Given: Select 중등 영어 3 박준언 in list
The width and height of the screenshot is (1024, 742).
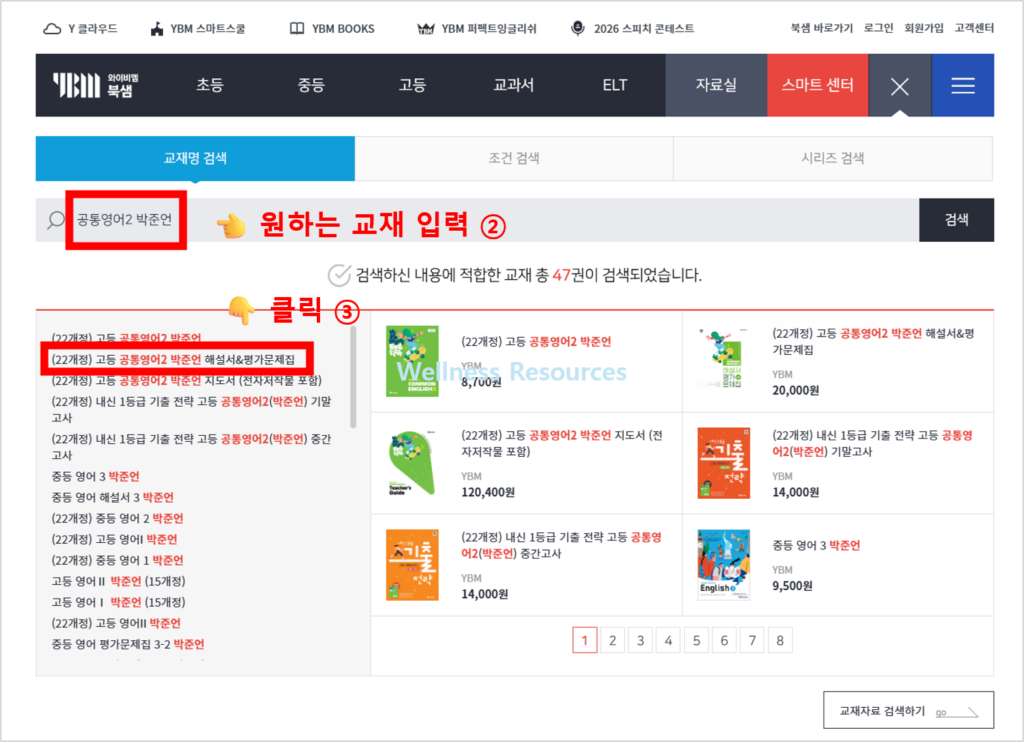Looking at the screenshot, I should coord(95,476).
